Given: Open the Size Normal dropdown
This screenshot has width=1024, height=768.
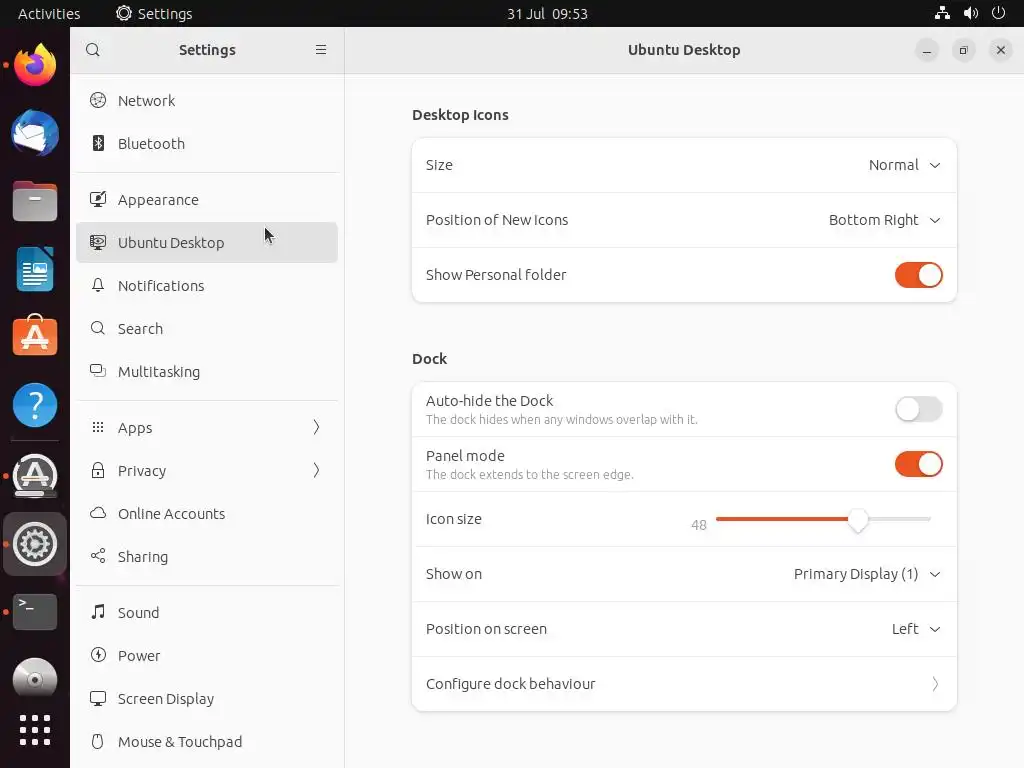Looking at the screenshot, I should pos(904,165).
